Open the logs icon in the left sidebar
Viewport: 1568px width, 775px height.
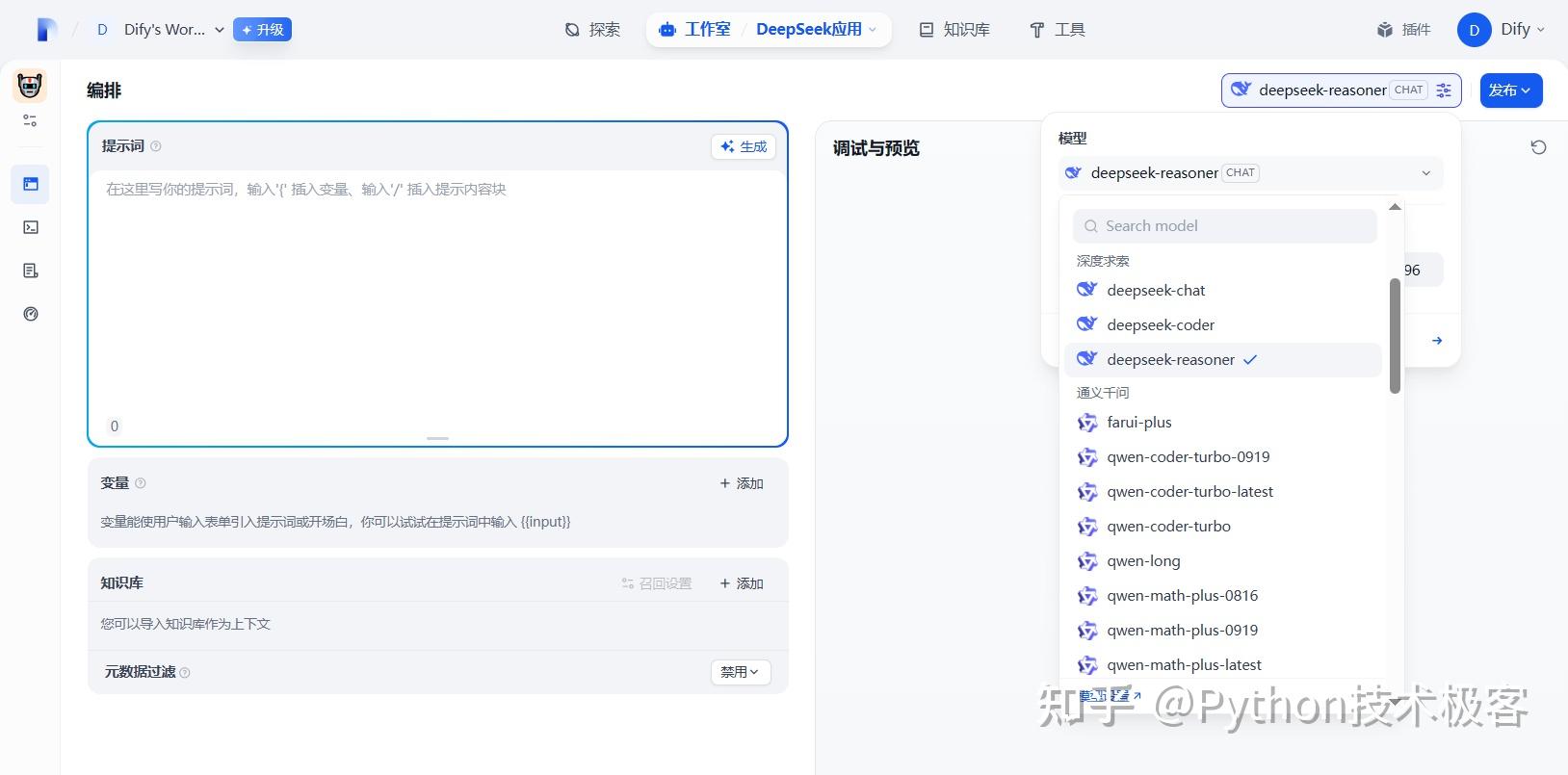tap(31, 271)
